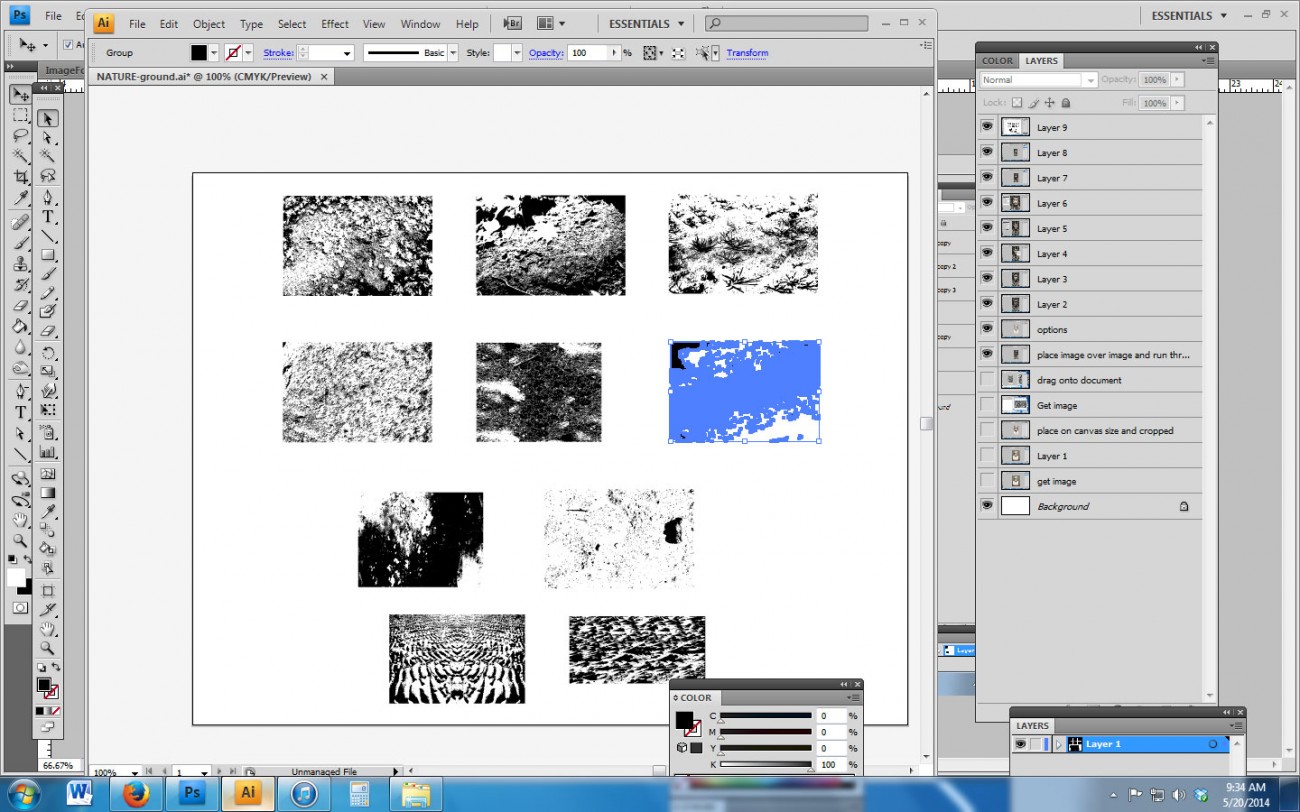Image resolution: width=1300 pixels, height=812 pixels.
Task: Open the Object menu
Action: point(208,24)
